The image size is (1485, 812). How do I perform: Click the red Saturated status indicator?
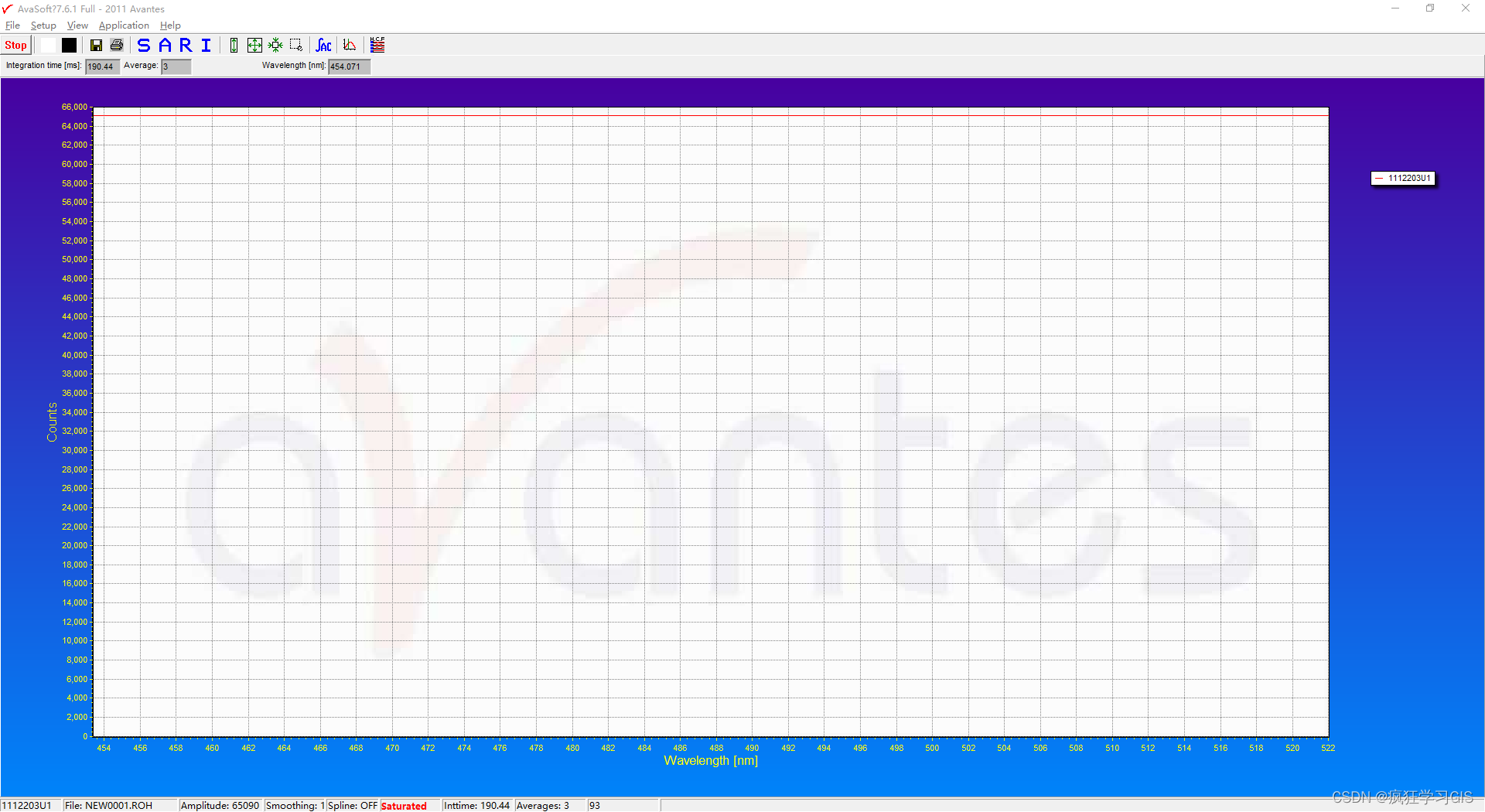click(404, 806)
